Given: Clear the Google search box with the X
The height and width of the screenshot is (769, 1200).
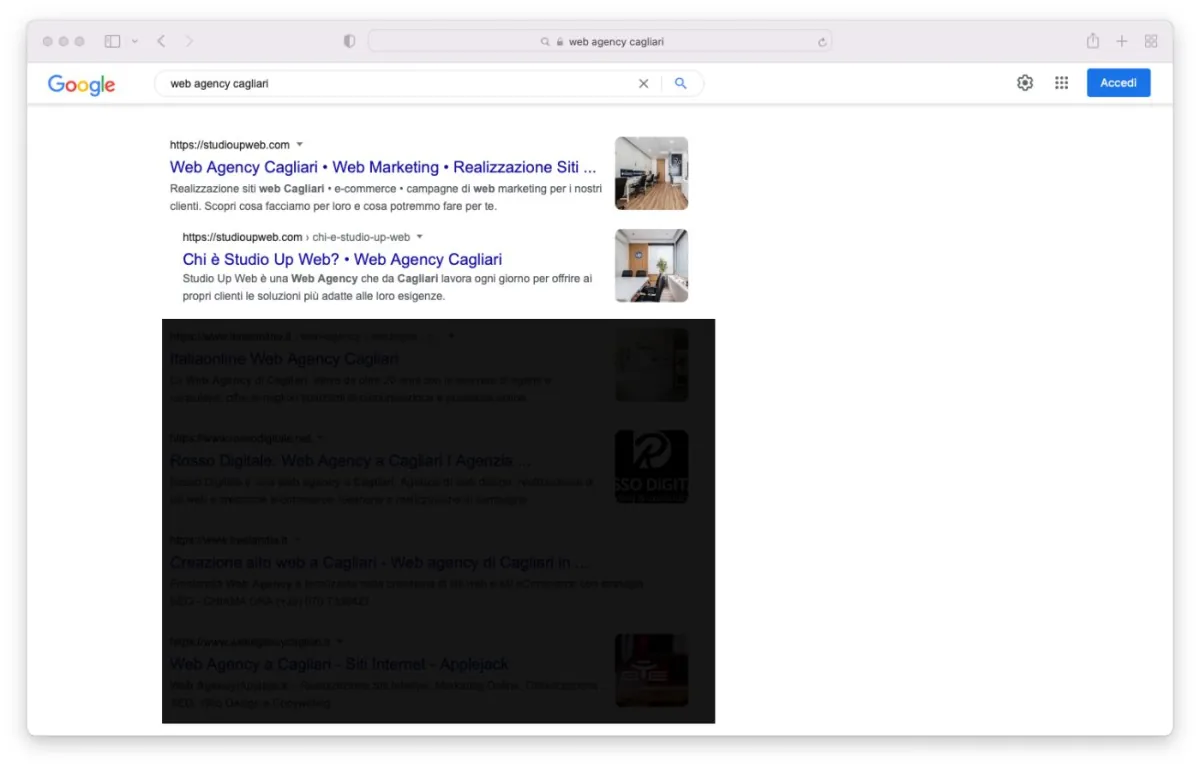Looking at the screenshot, I should (643, 84).
